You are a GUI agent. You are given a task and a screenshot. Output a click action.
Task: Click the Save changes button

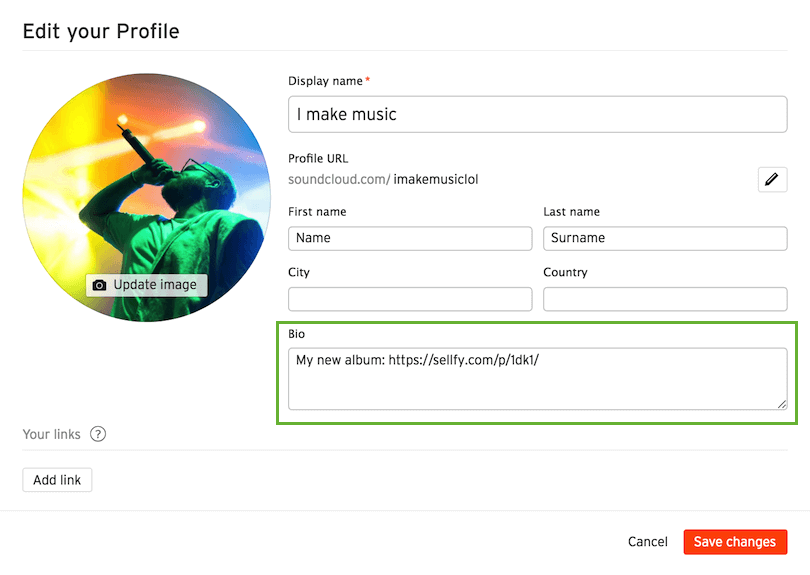[x=735, y=542]
